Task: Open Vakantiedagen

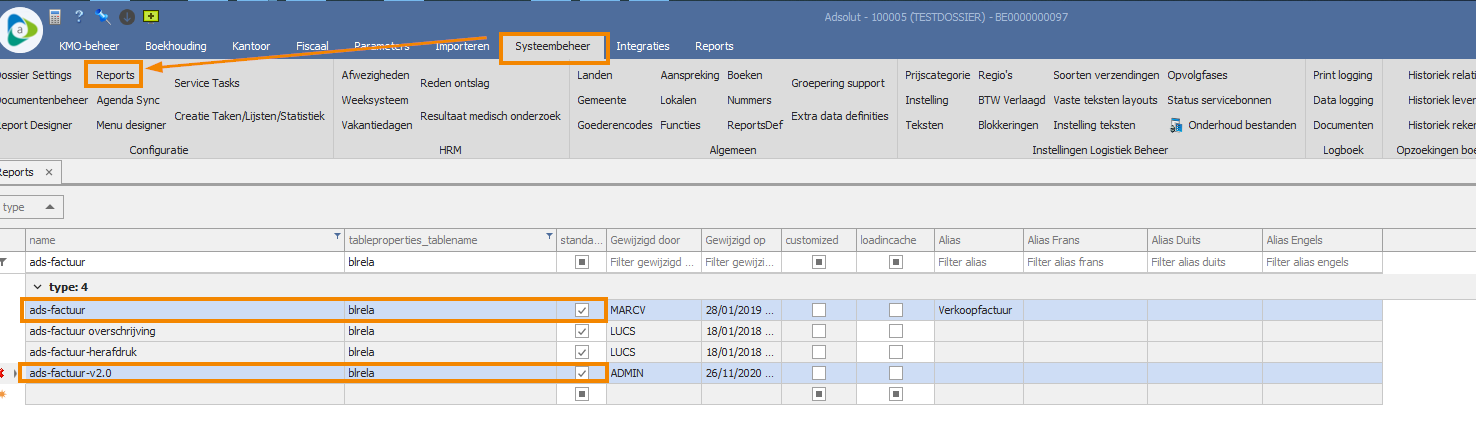Action: (377, 125)
